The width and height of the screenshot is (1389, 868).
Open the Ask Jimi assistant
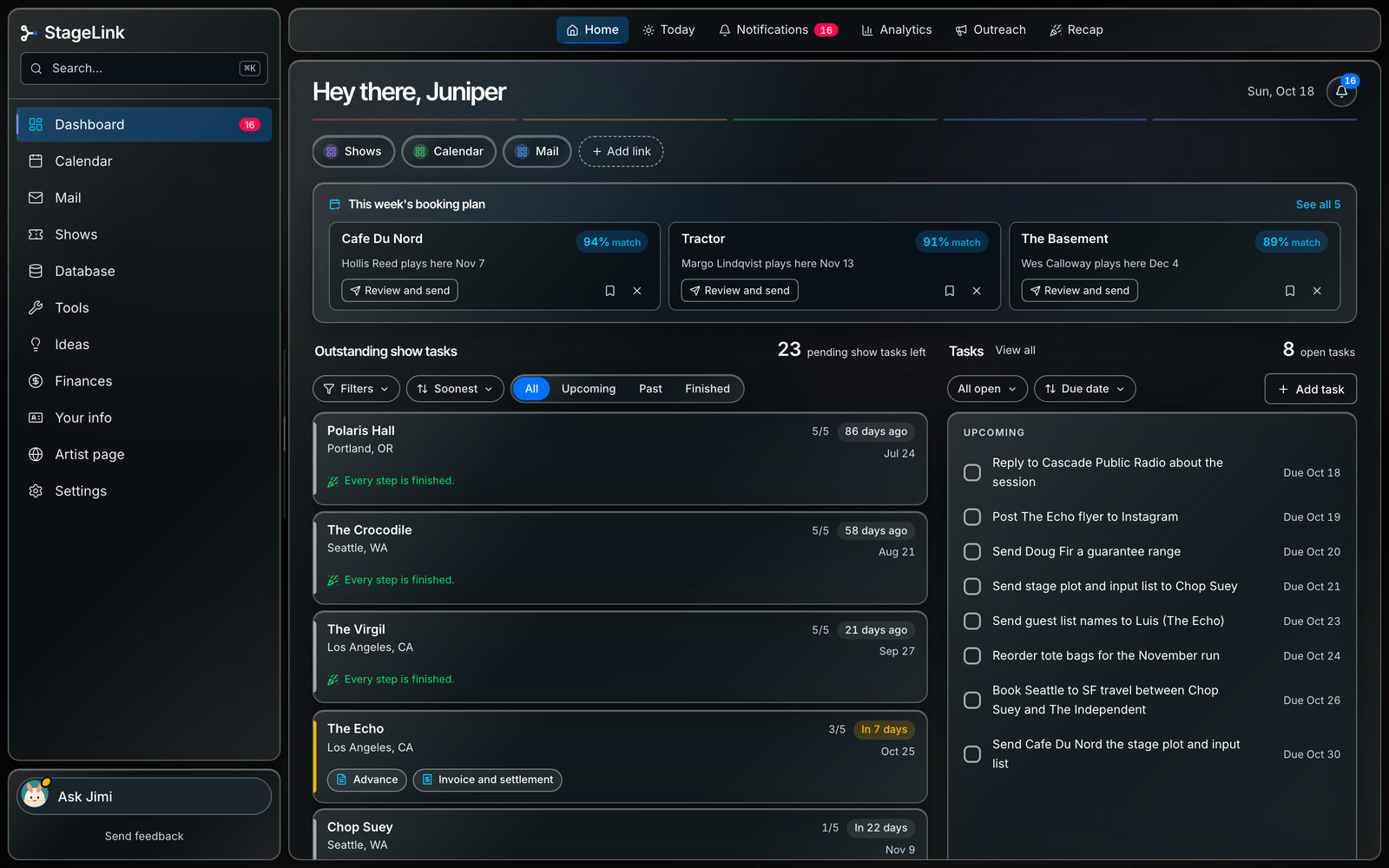(144, 796)
